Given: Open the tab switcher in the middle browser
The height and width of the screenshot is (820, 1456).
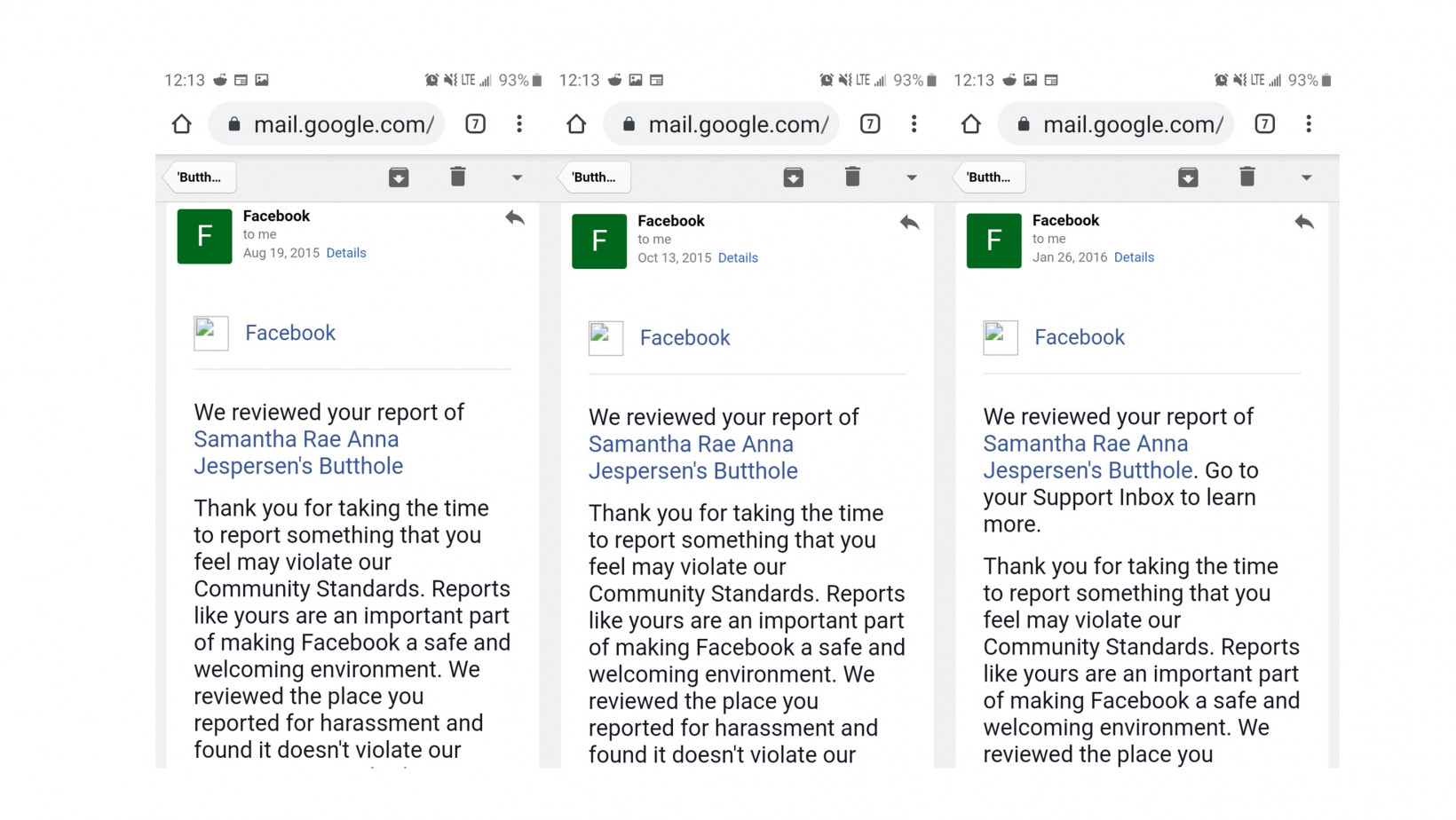Looking at the screenshot, I should 870,124.
